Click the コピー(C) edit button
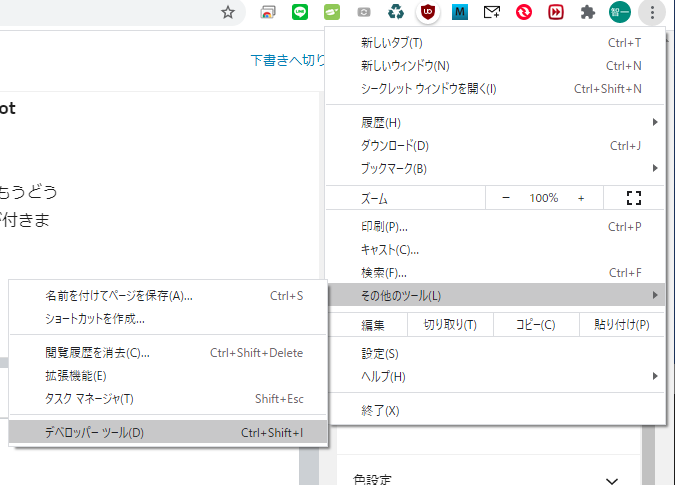Viewport: 675px width, 485px height. [534, 325]
